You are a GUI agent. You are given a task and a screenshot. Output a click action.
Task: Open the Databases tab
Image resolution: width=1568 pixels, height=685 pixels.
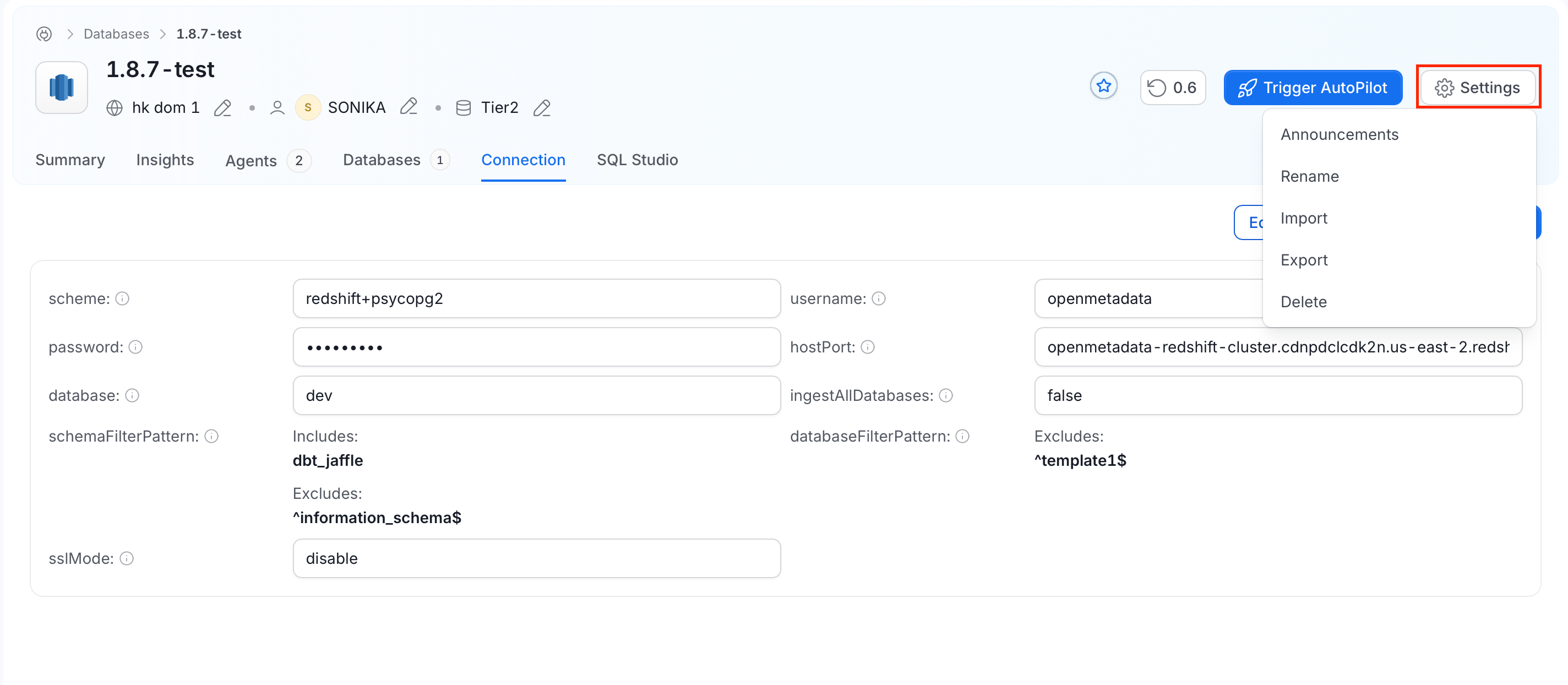pos(396,160)
